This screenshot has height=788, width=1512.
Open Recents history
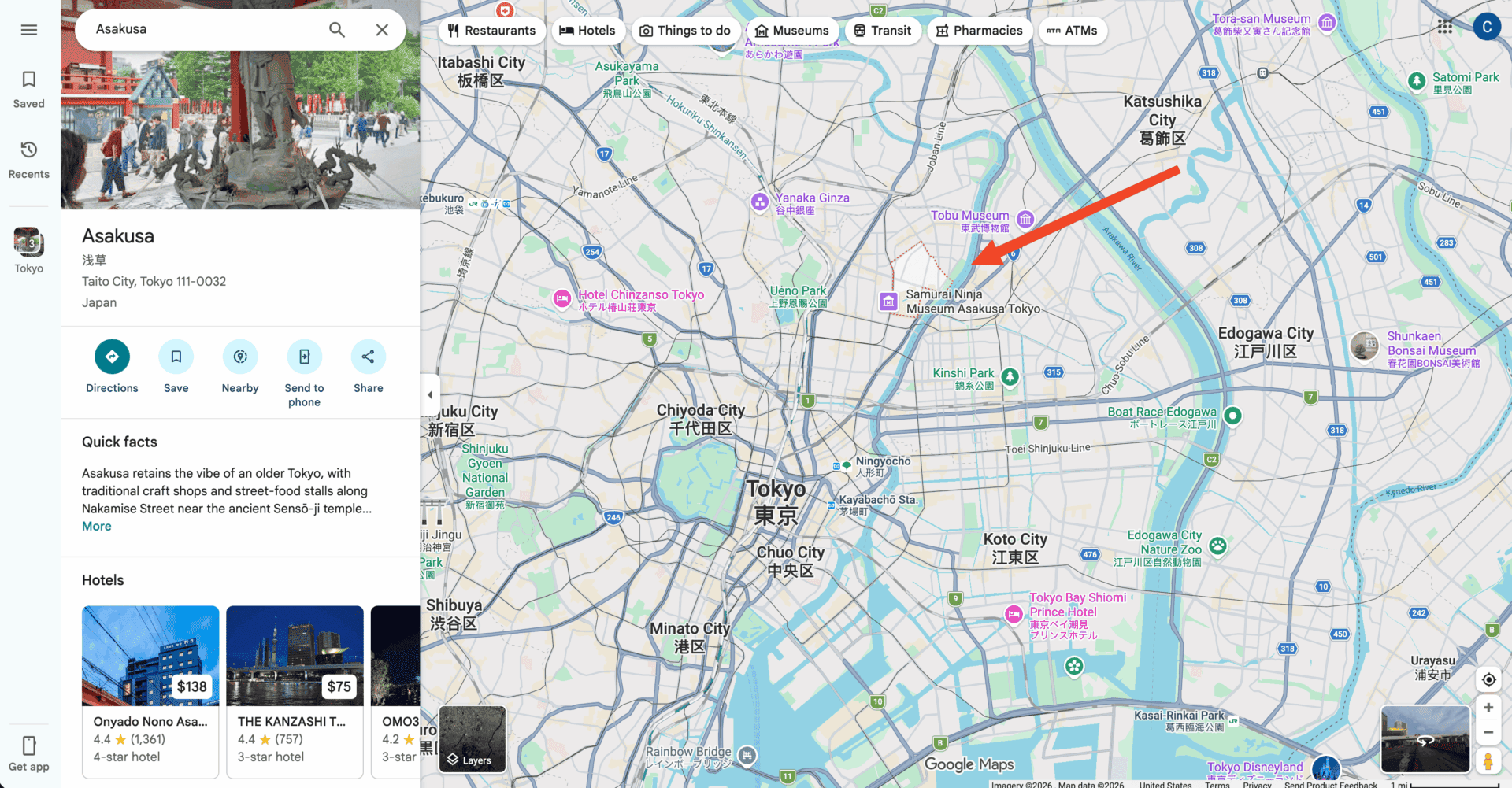[x=29, y=159]
